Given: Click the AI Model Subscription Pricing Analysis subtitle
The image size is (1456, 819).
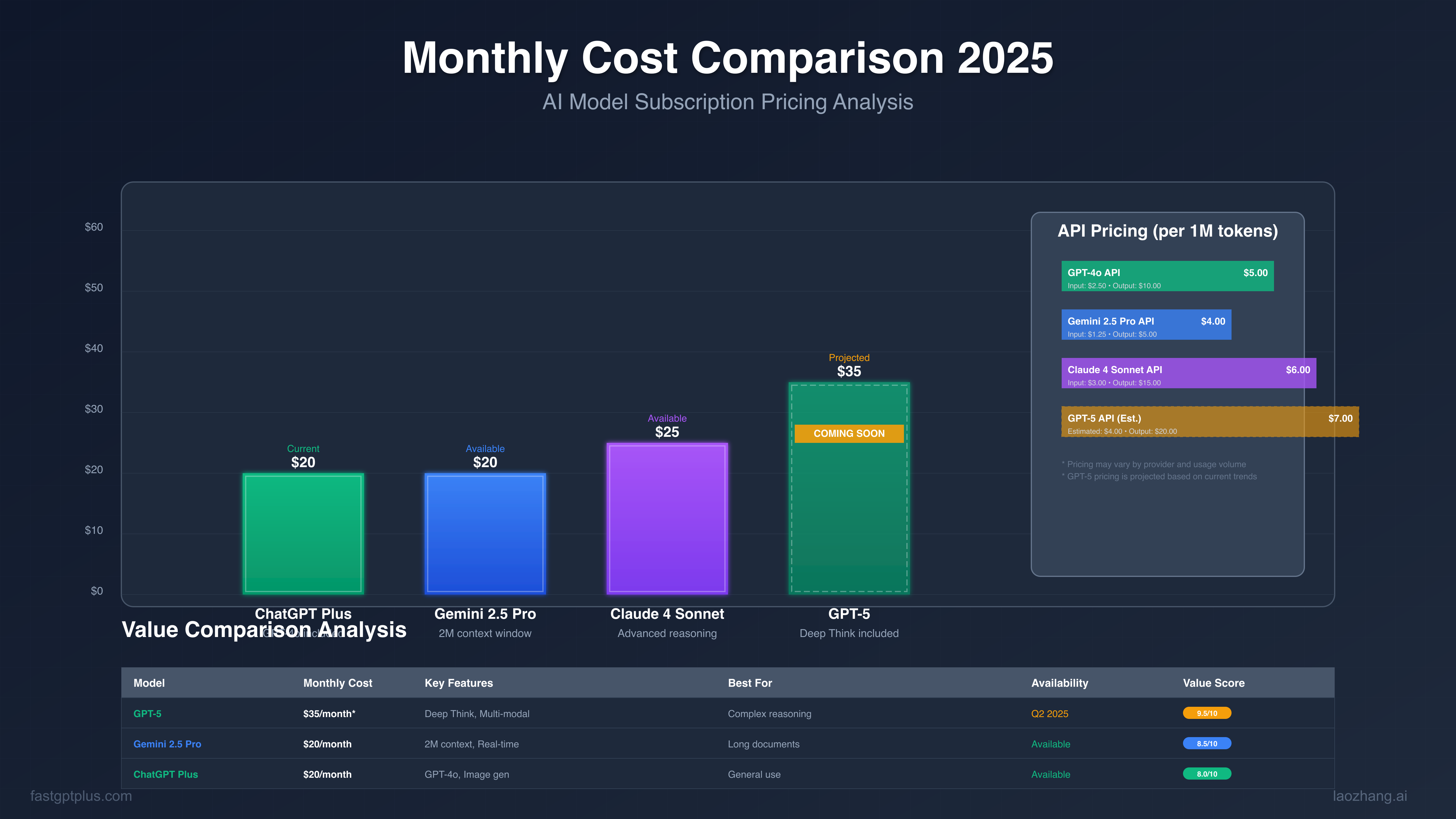Looking at the screenshot, I should pos(728,102).
